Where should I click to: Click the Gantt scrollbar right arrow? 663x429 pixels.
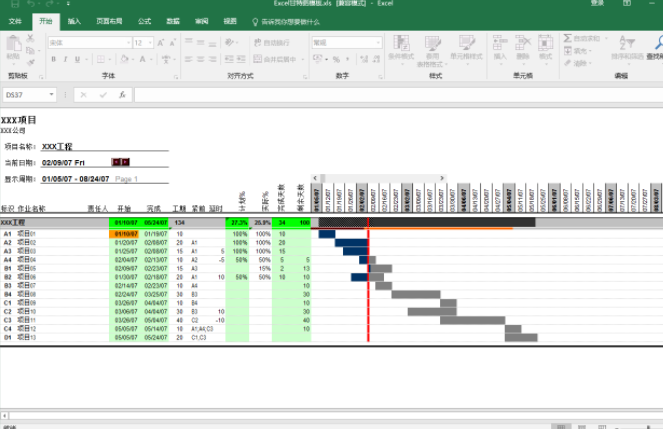(x=442, y=178)
